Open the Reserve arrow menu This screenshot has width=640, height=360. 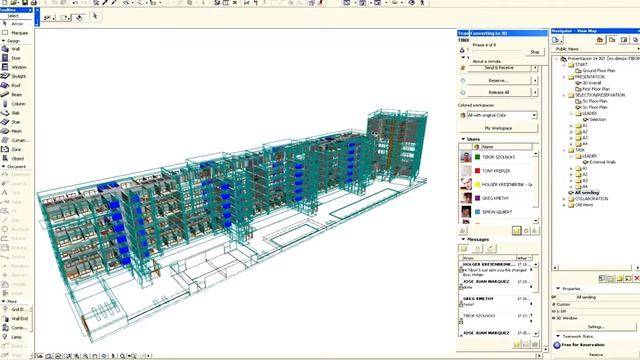(x=535, y=80)
